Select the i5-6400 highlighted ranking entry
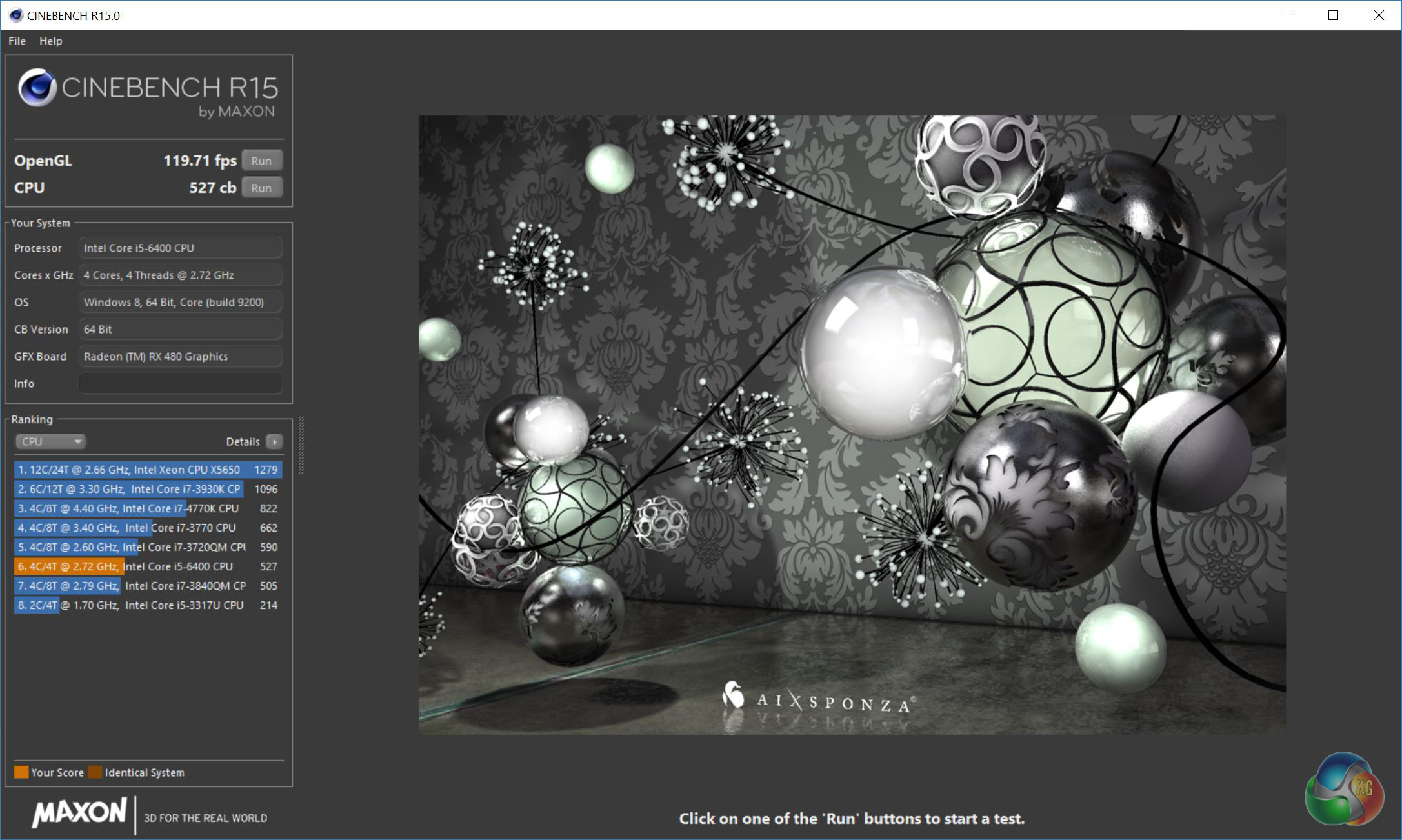 tap(147, 566)
